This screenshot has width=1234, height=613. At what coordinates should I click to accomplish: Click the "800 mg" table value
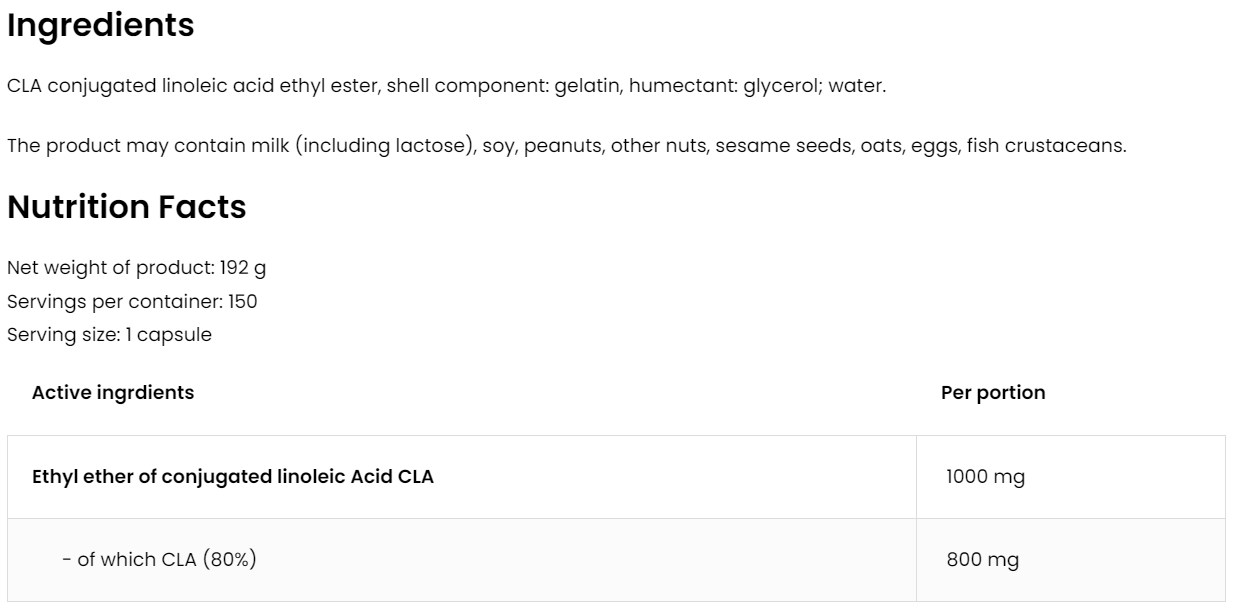point(982,560)
